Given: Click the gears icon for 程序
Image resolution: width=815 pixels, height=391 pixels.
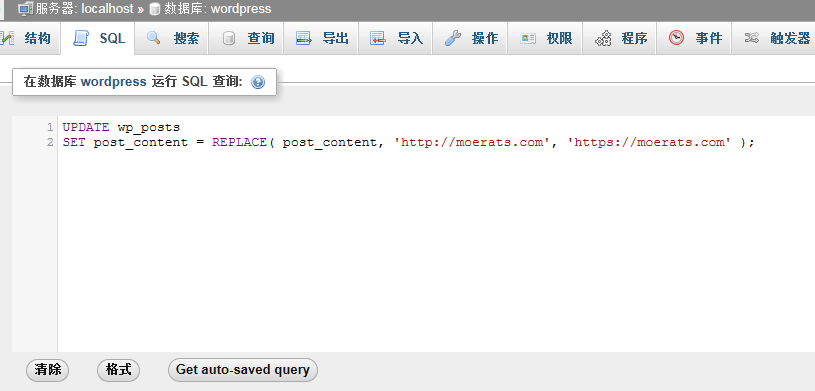Looking at the screenshot, I should point(603,38).
